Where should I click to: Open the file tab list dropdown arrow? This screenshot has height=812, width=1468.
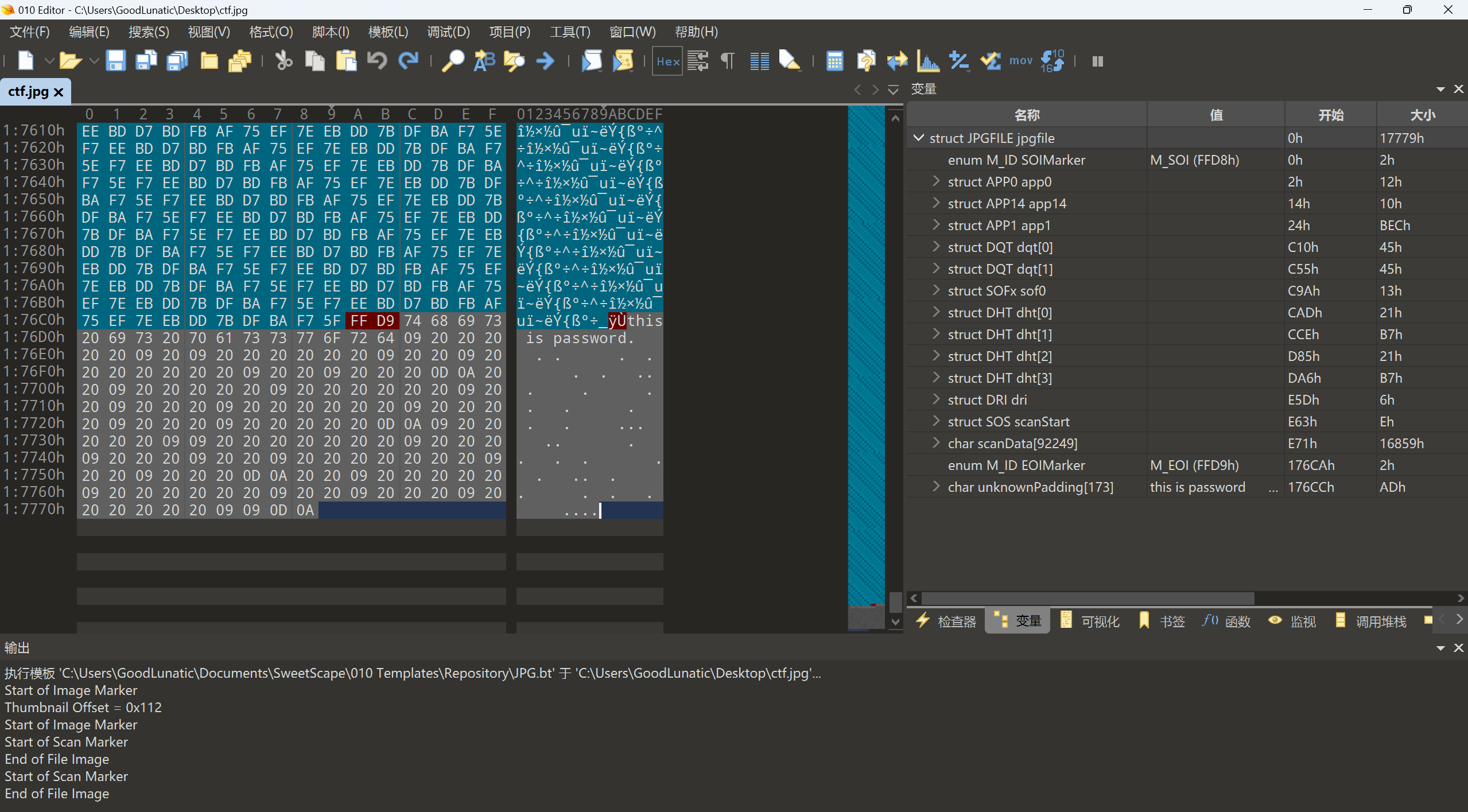click(x=893, y=90)
